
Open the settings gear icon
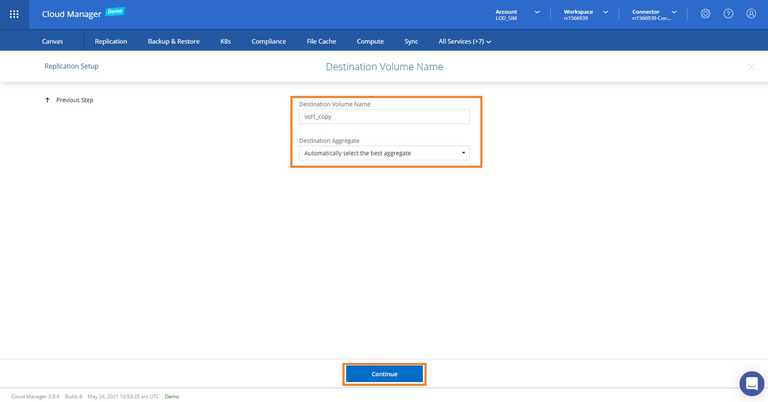pyautogui.click(x=705, y=14)
